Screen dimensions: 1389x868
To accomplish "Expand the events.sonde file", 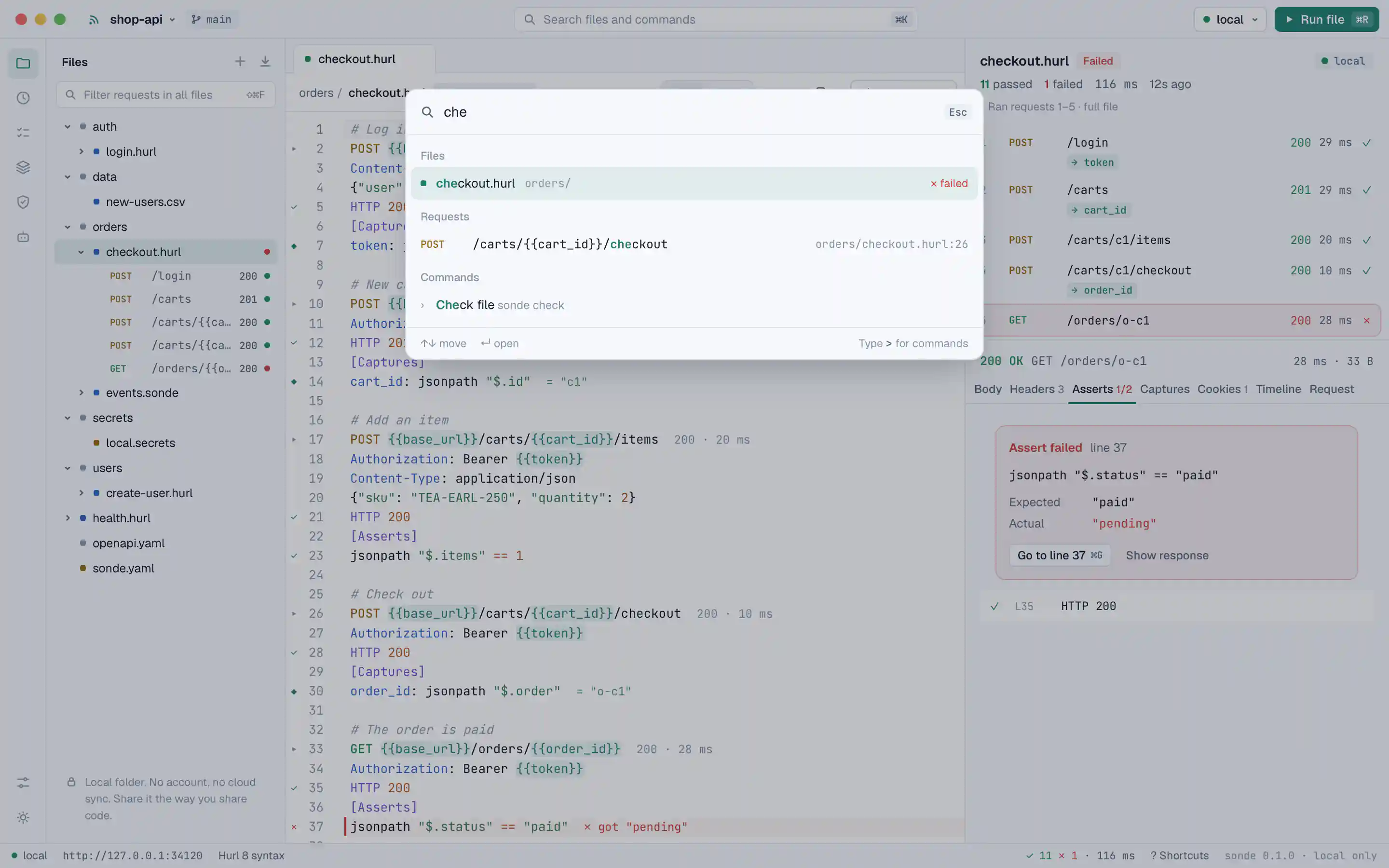I will 81,393.
